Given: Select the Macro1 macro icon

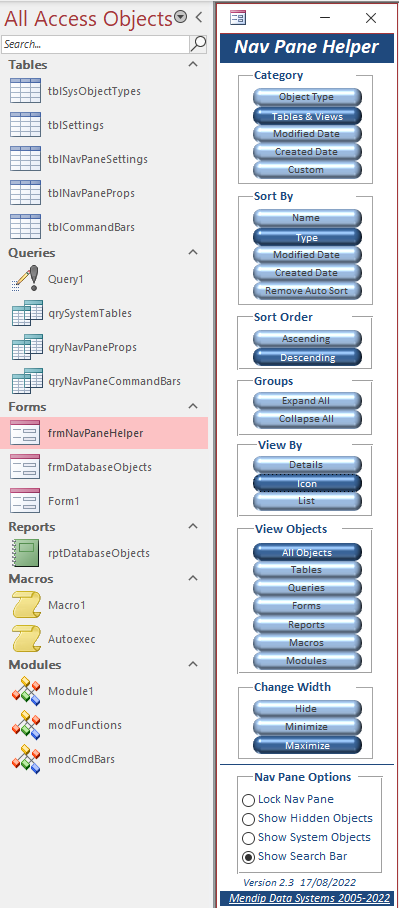Looking at the screenshot, I should tap(27, 605).
